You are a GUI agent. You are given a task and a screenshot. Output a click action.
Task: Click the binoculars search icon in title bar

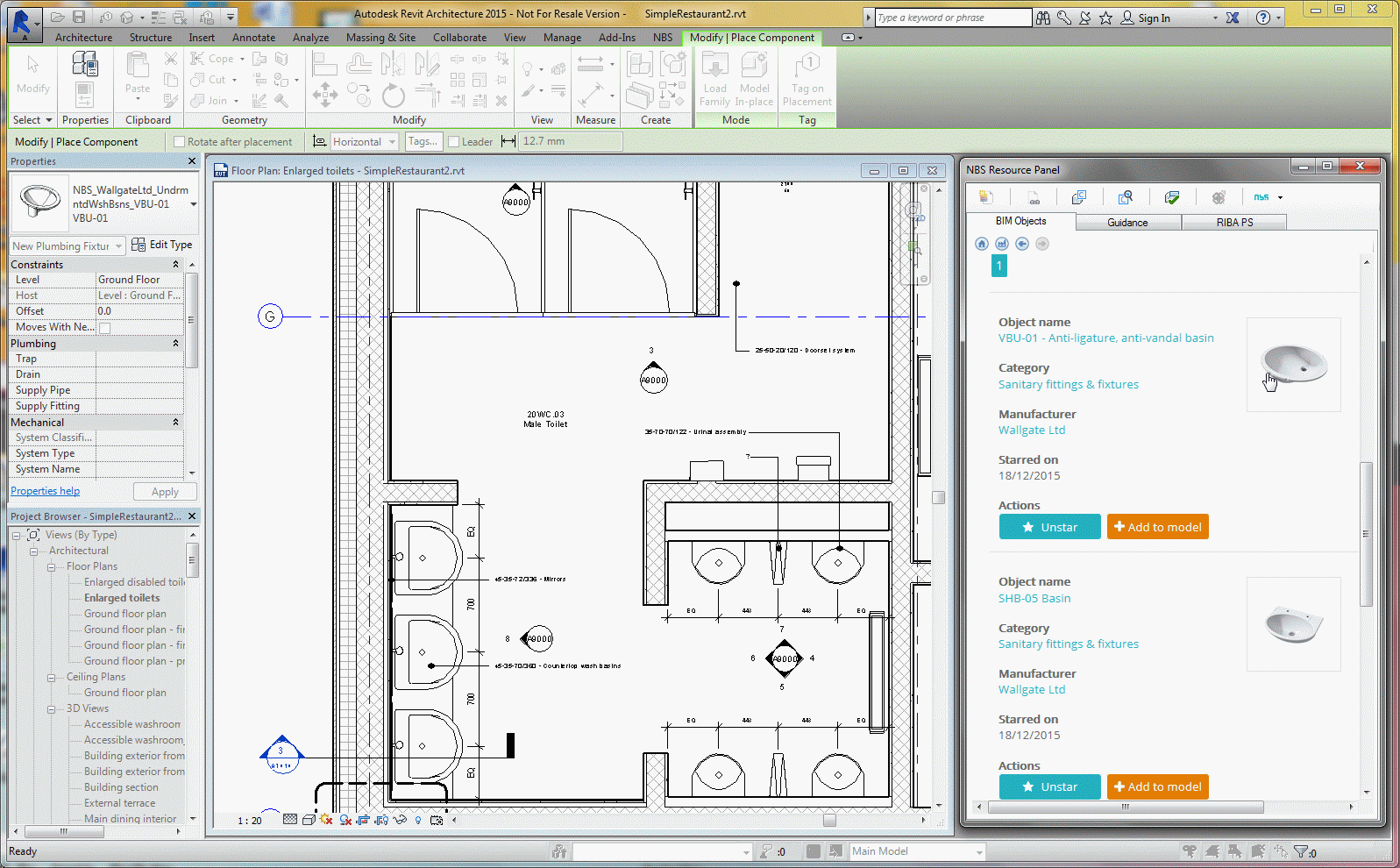tap(1043, 18)
